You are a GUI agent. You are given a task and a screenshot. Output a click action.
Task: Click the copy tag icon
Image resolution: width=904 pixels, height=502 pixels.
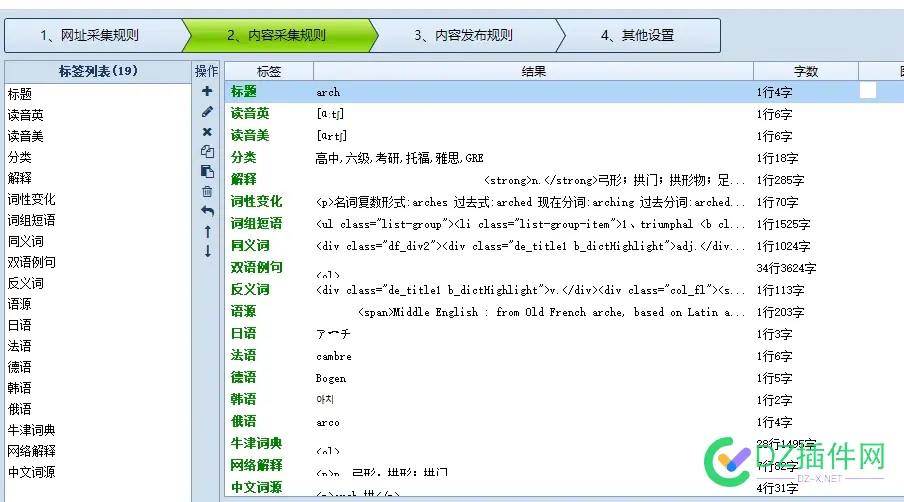[207, 152]
